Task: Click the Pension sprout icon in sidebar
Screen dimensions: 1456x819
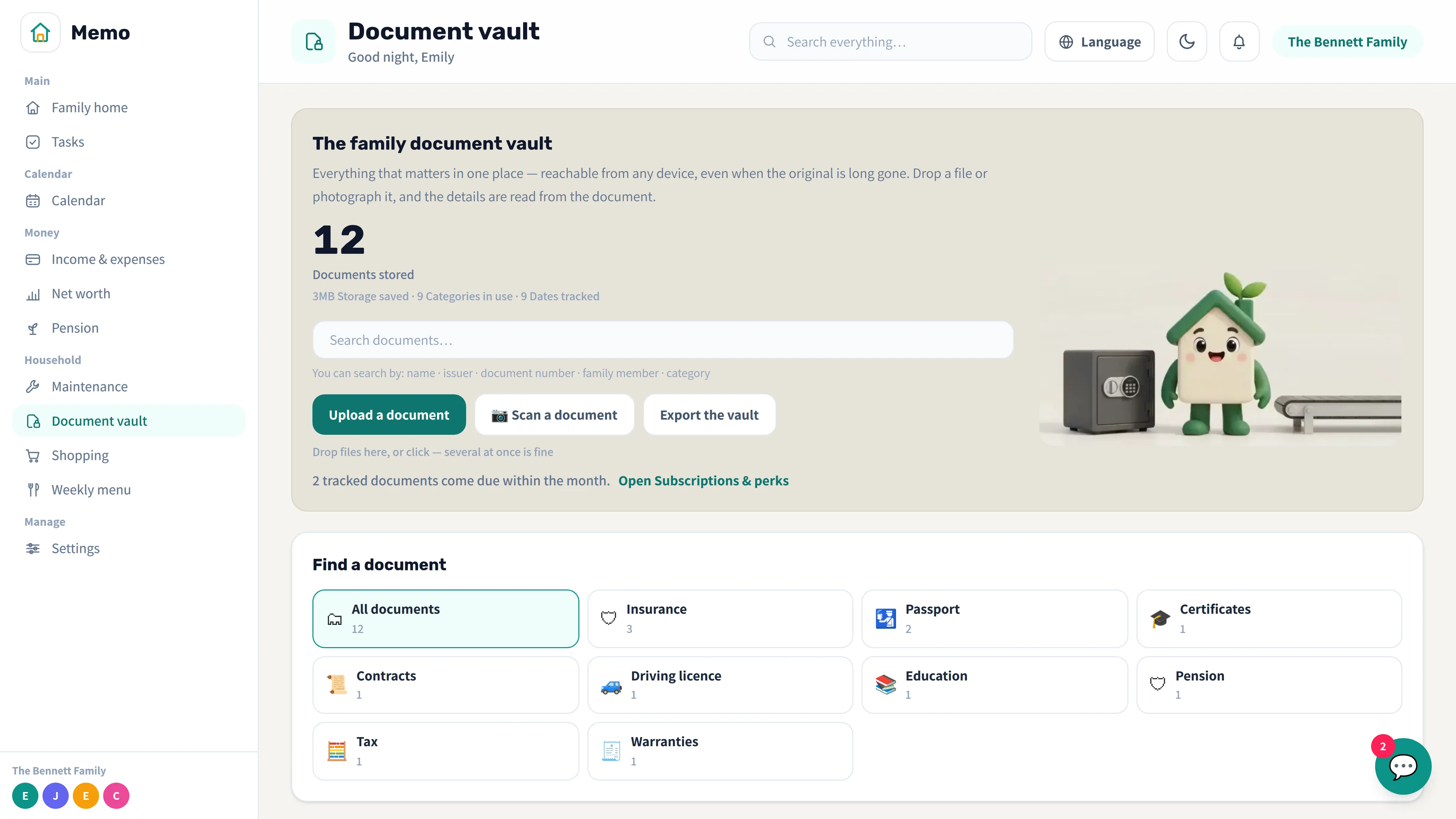Action: (33, 328)
